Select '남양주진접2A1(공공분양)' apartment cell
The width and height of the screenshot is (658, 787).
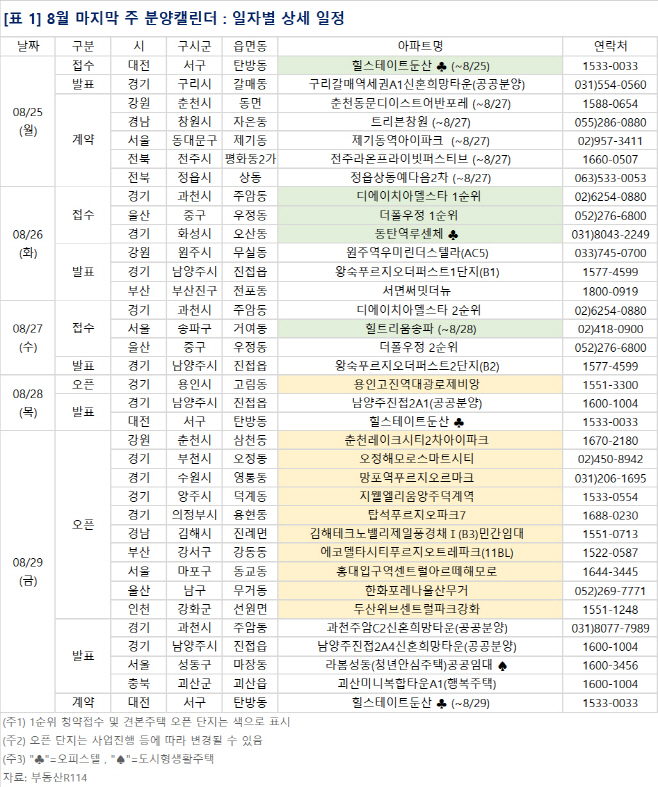tap(420, 403)
